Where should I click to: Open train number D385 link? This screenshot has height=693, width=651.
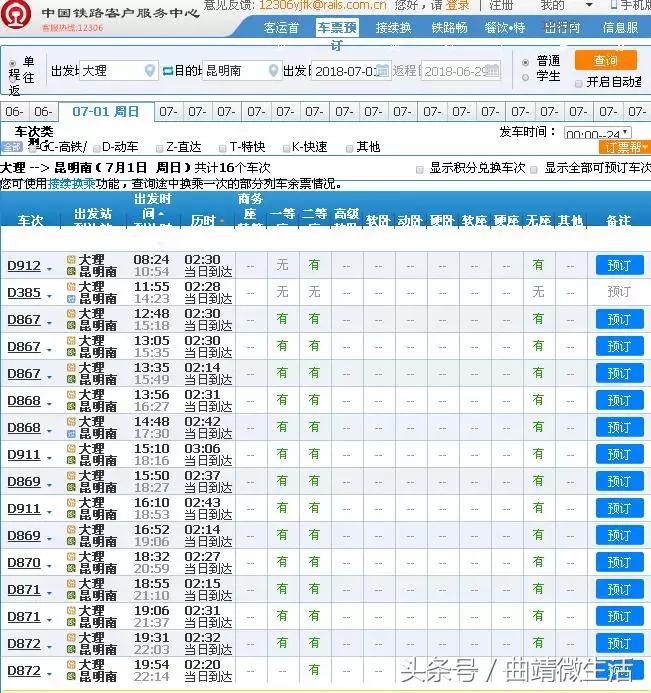tap(24, 293)
